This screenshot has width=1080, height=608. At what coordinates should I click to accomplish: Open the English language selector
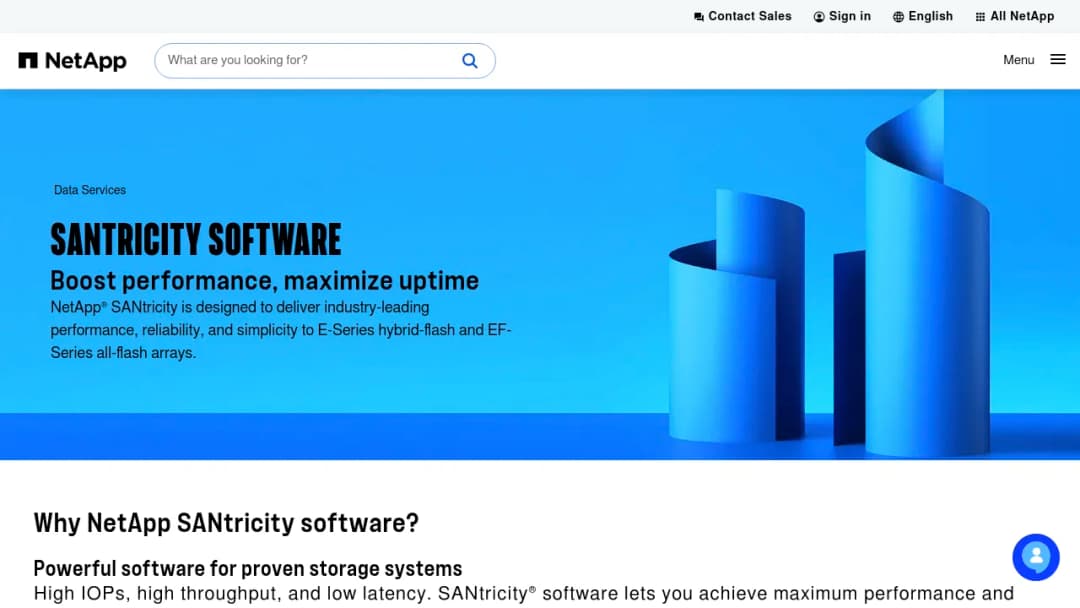coord(923,17)
